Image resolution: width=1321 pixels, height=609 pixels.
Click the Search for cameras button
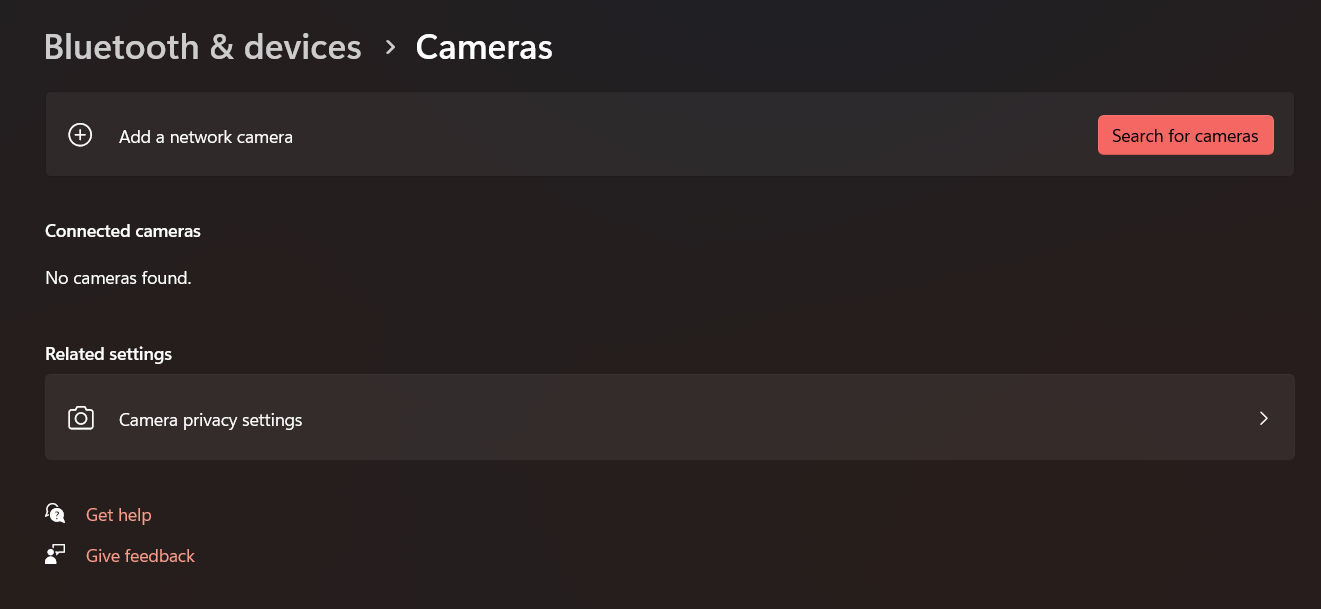click(1185, 134)
